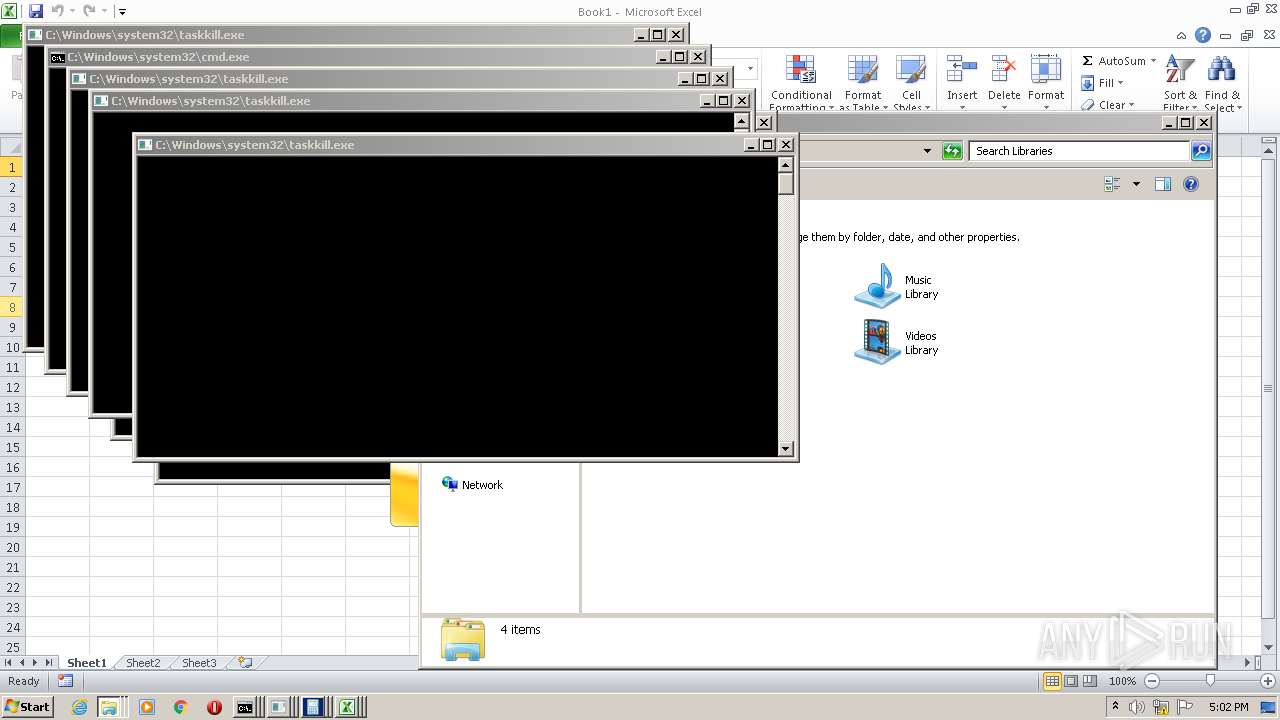Viewport: 1280px width, 720px height.
Task: Open Format as Table gallery
Action: pos(863,83)
